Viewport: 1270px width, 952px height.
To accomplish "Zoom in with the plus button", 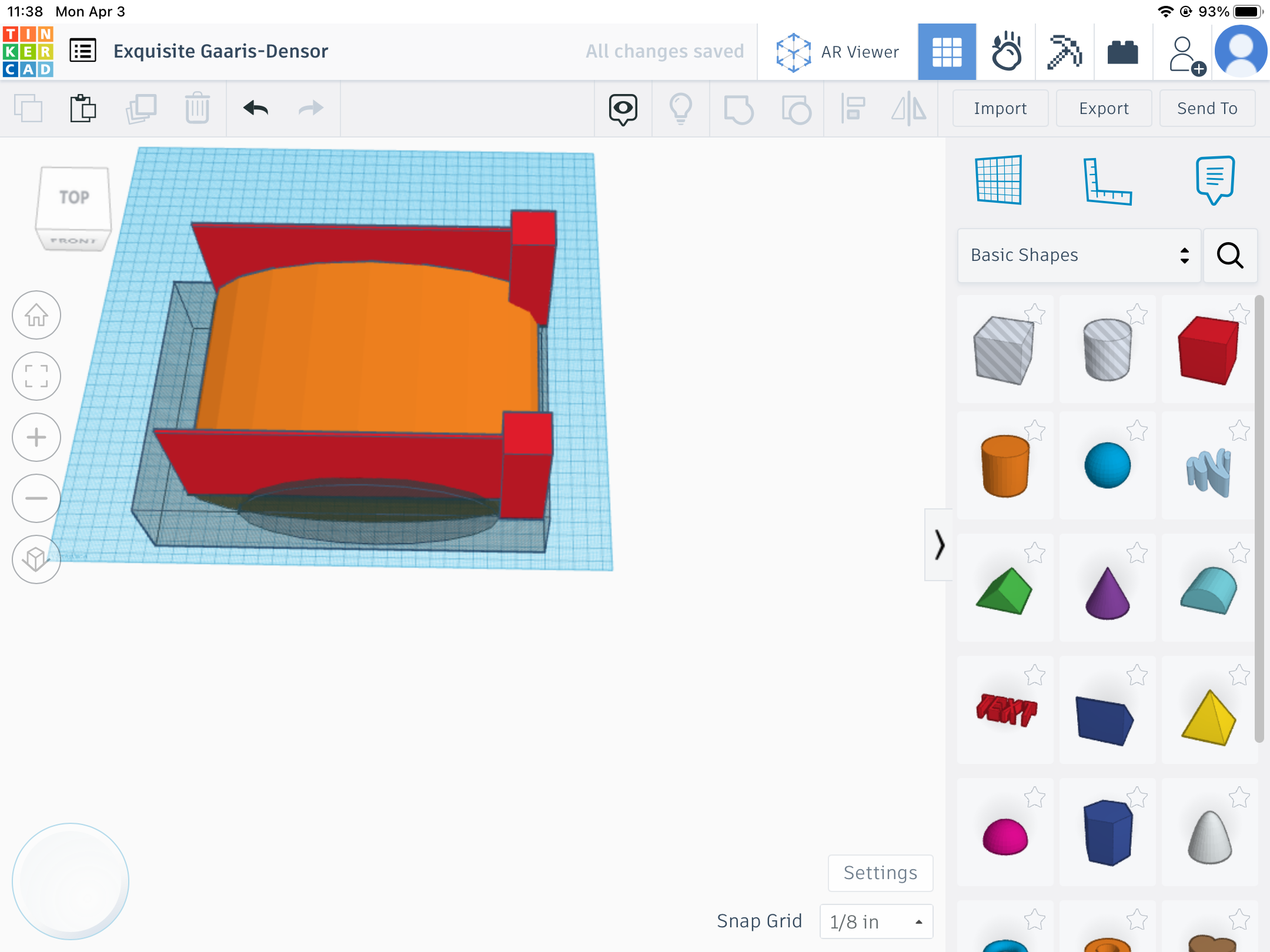I will 36,438.
